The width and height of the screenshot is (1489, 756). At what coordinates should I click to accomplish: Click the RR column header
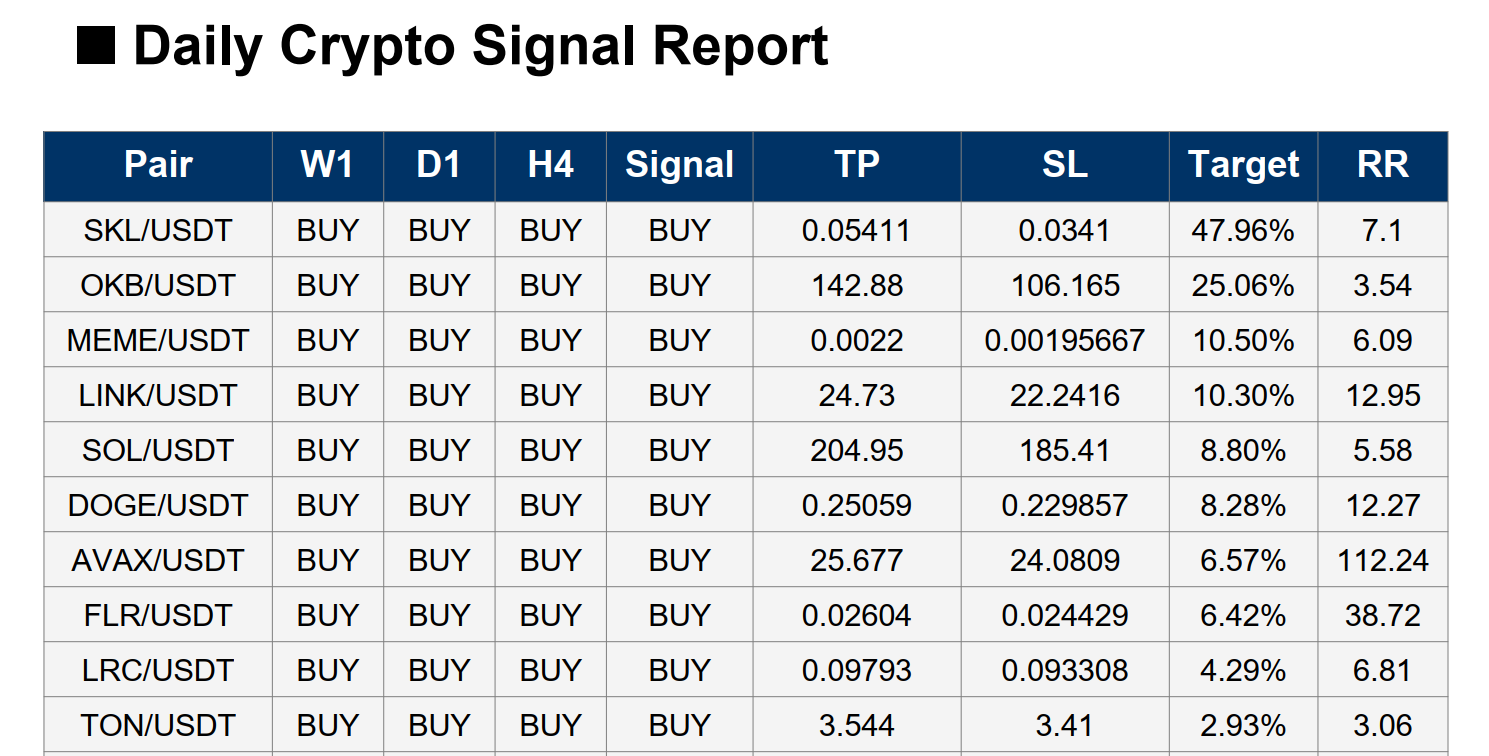[x=1382, y=165]
